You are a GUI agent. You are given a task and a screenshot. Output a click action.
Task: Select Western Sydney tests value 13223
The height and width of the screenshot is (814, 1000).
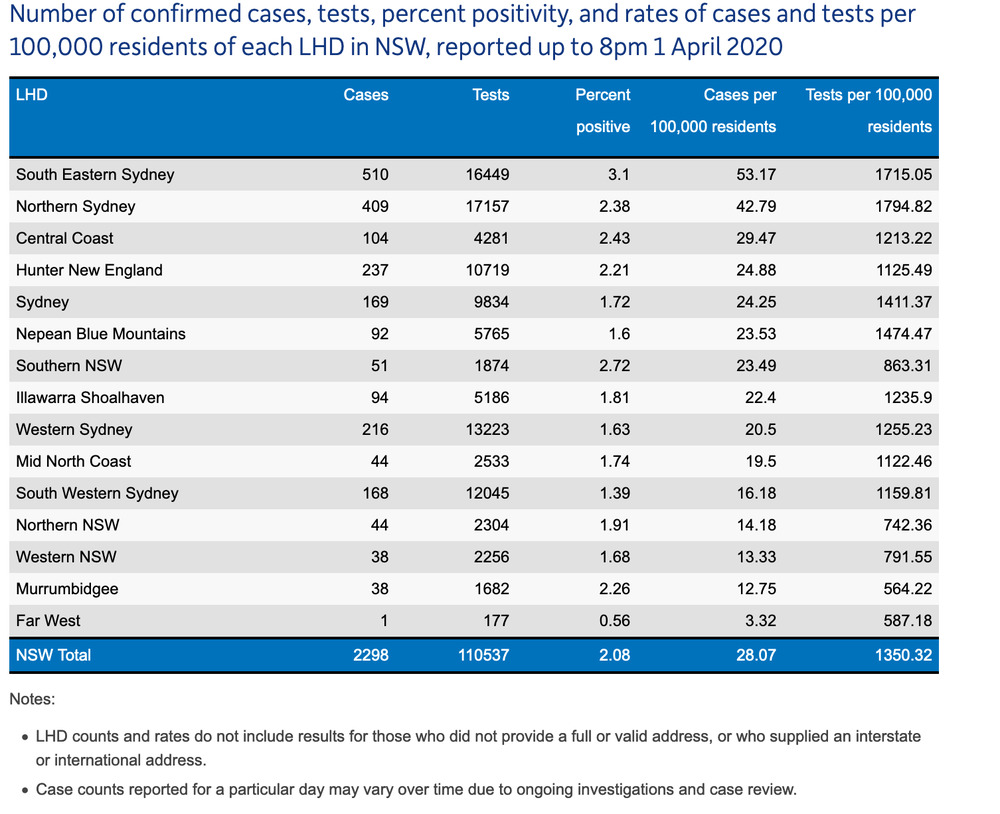click(x=487, y=429)
